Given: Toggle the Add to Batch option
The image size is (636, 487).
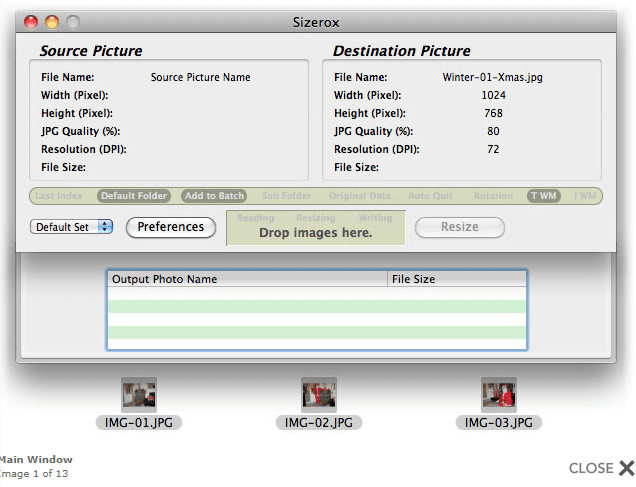Looking at the screenshot, I should (x=215, y=196).
